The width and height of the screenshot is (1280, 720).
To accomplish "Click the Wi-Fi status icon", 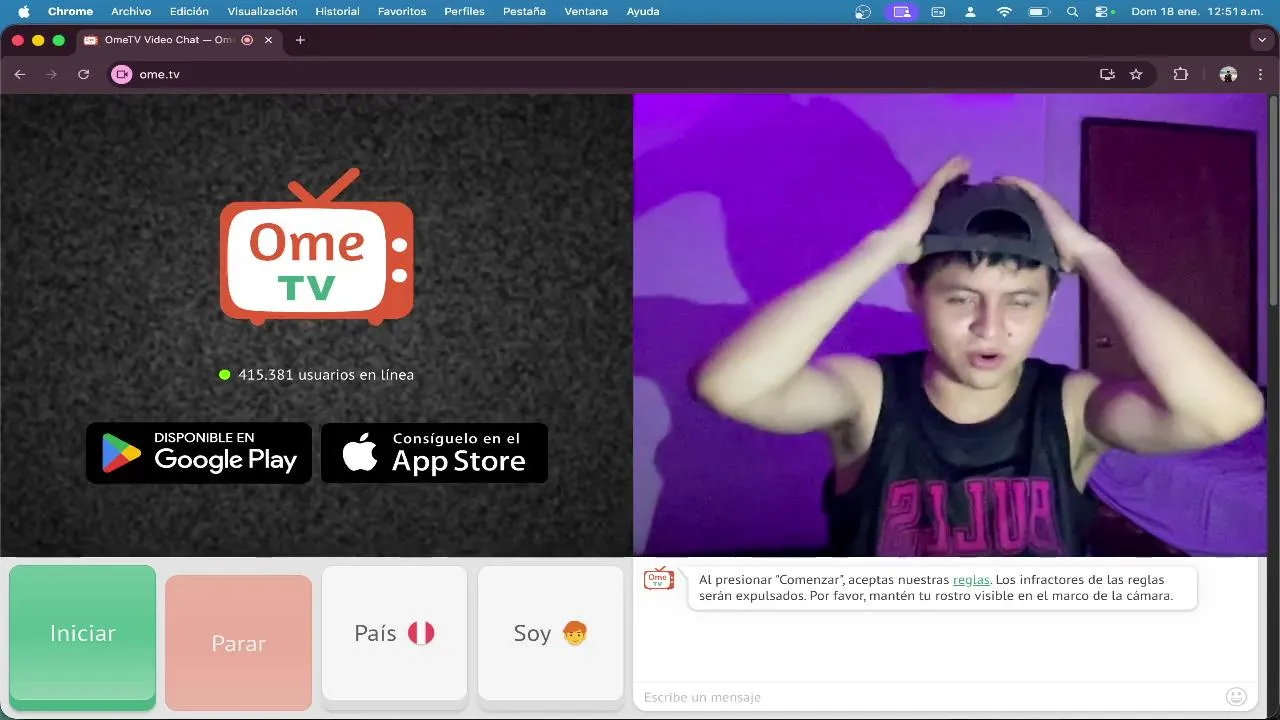I will tap(1004, 12).
